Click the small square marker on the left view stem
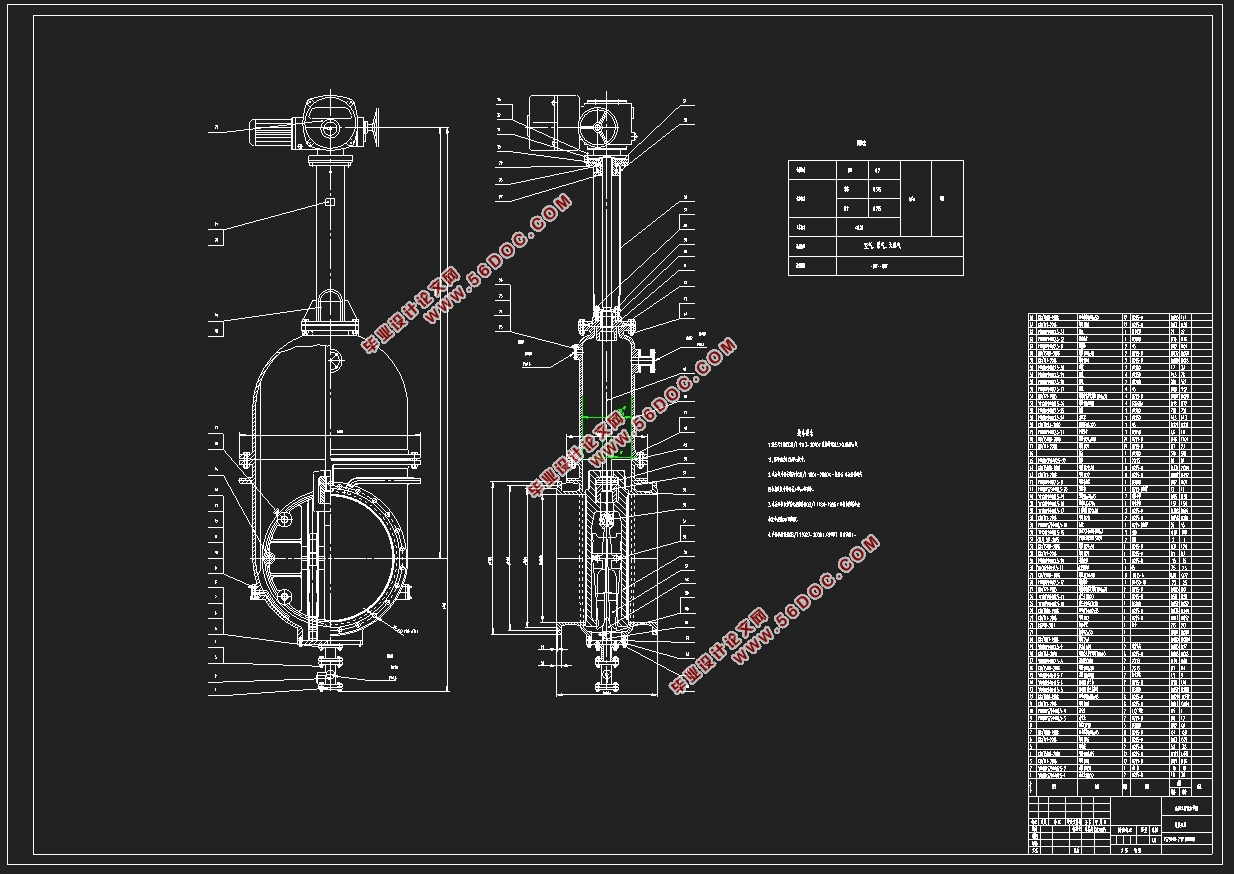The image size is (1234, 874). [x=328, y=203]
